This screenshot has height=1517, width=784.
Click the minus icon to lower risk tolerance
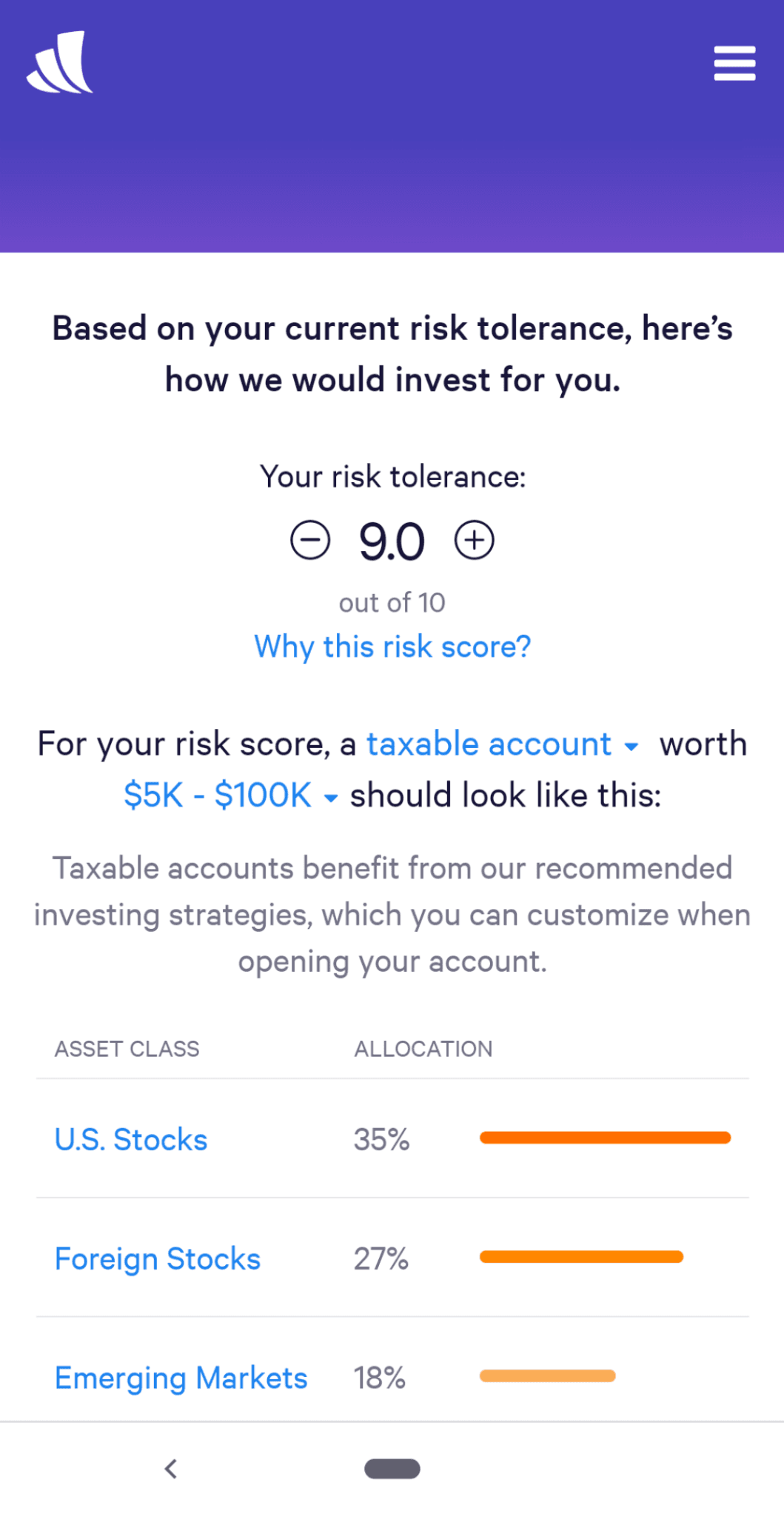pos(309,540)
